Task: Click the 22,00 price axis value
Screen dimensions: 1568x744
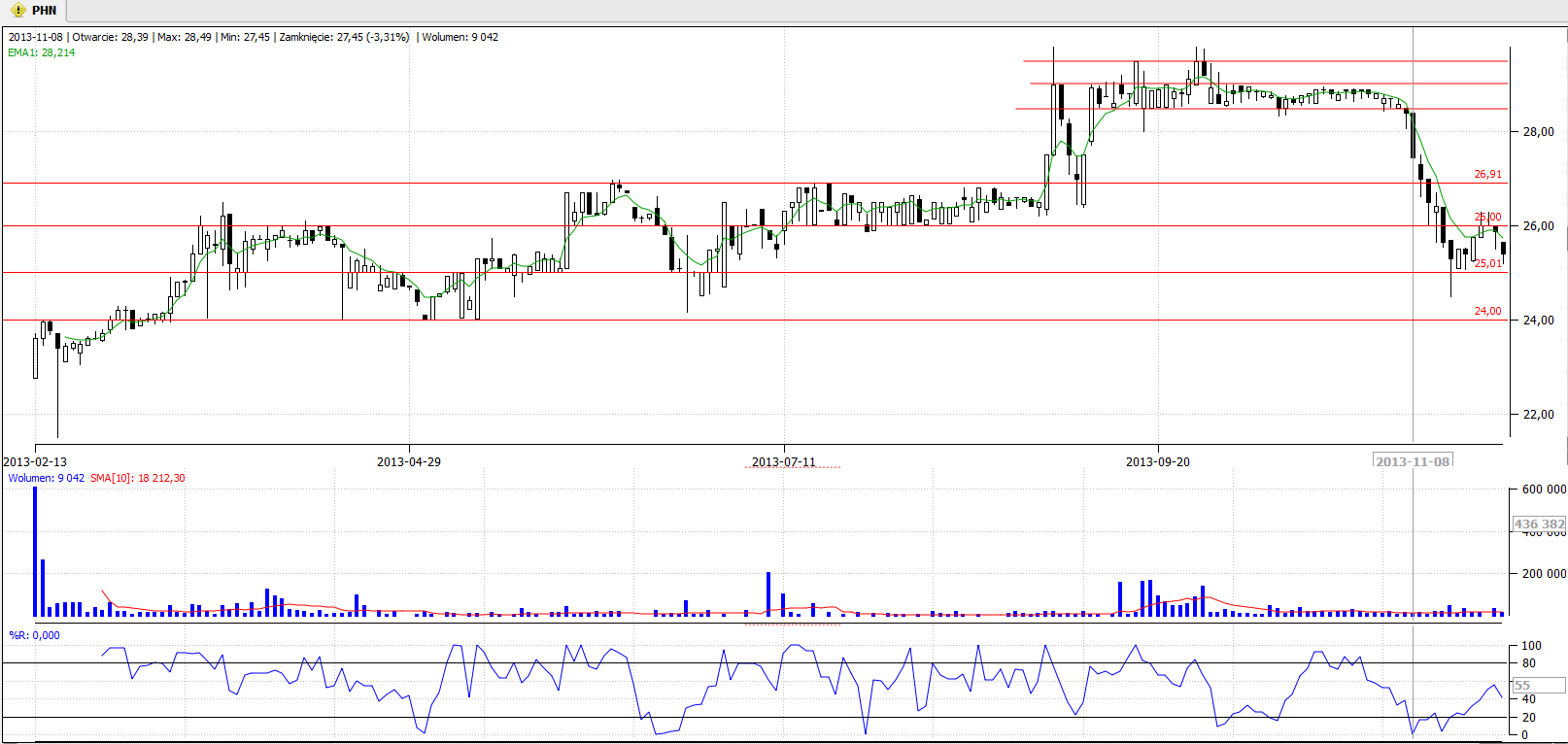Action: [1538, 415]
